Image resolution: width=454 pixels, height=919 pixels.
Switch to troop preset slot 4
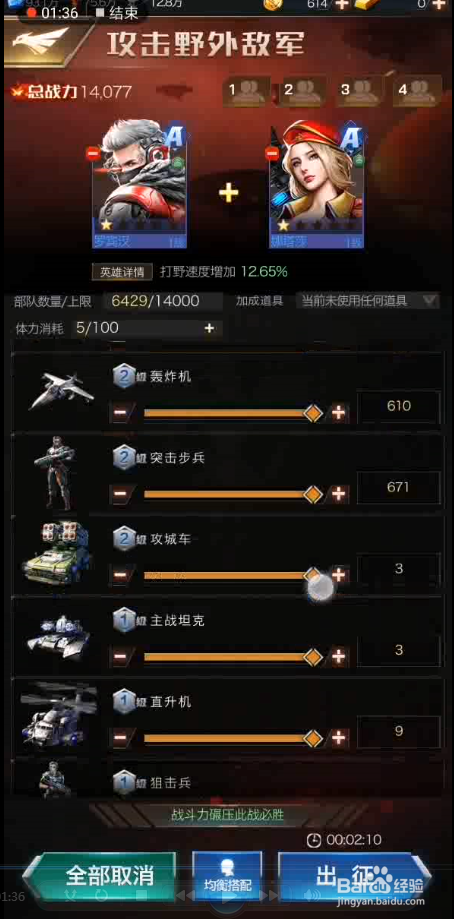pyautogui.click(x=417, y=91)
